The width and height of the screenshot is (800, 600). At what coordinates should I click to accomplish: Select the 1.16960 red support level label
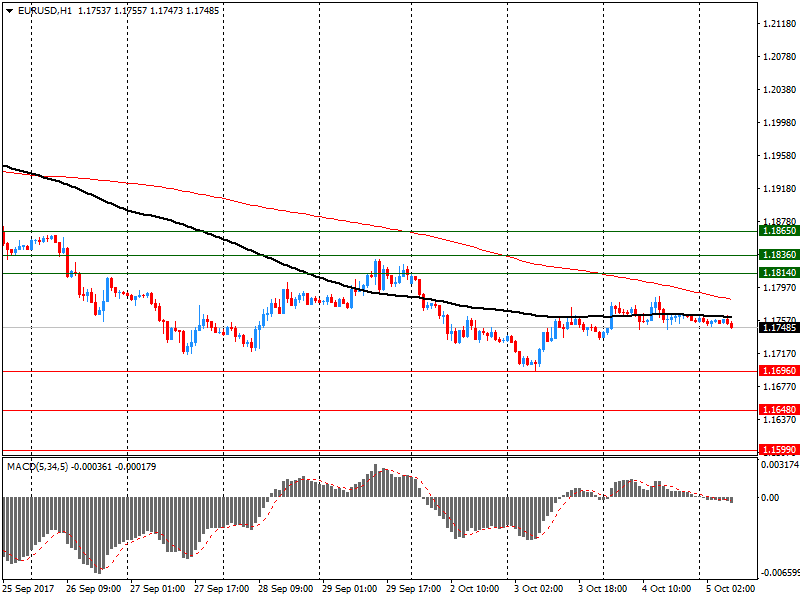click(x=779, y=371)
